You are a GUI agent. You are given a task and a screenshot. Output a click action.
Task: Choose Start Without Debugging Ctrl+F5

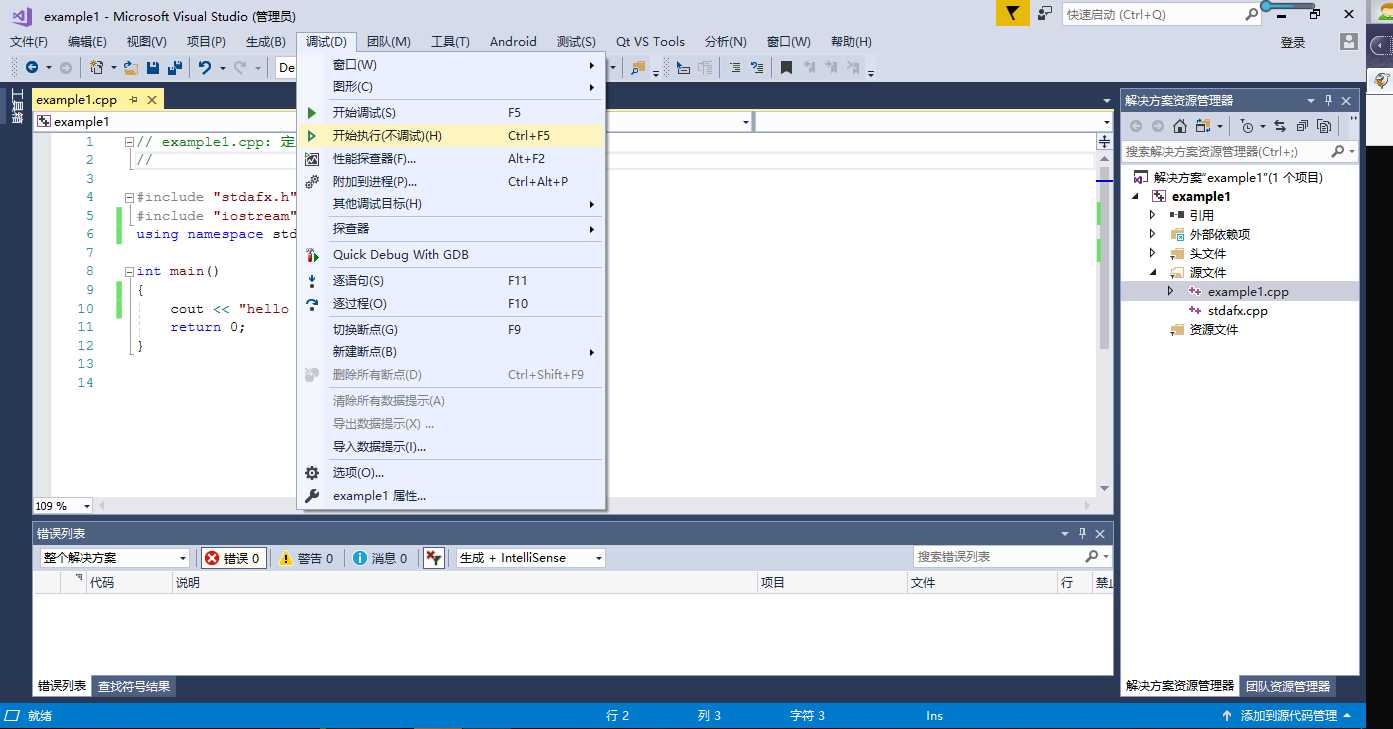point(451,135)
